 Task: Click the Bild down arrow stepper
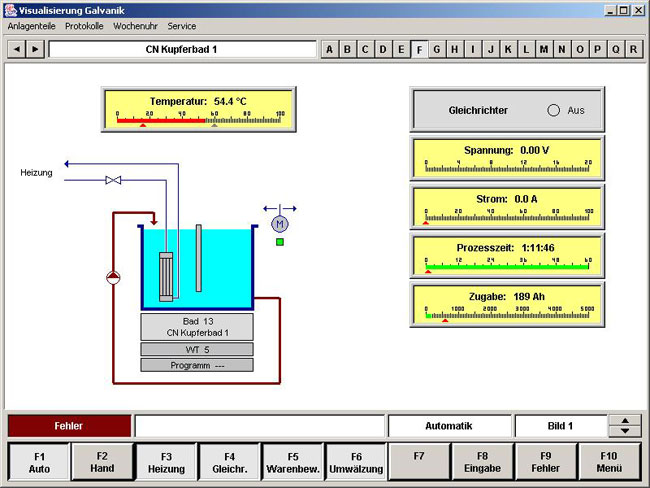[x=624, y=431]
